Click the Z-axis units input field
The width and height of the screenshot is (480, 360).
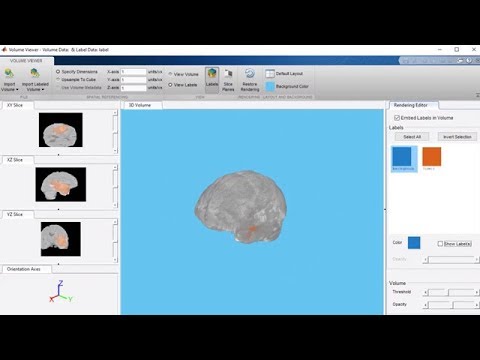coord(133,88)
